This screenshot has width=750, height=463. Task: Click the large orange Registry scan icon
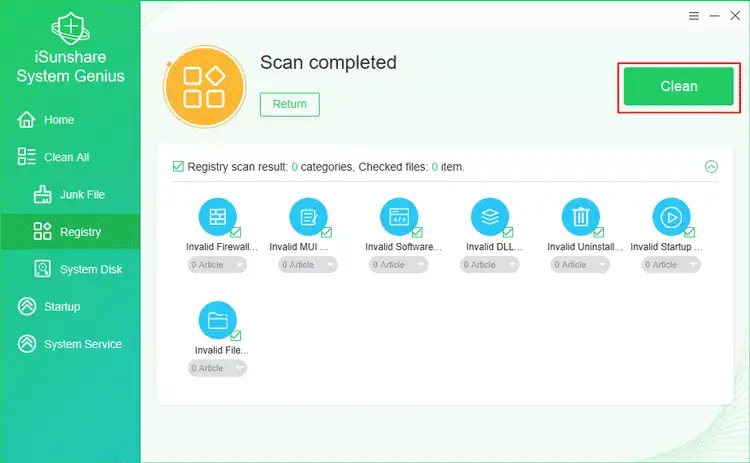(204, 87)
